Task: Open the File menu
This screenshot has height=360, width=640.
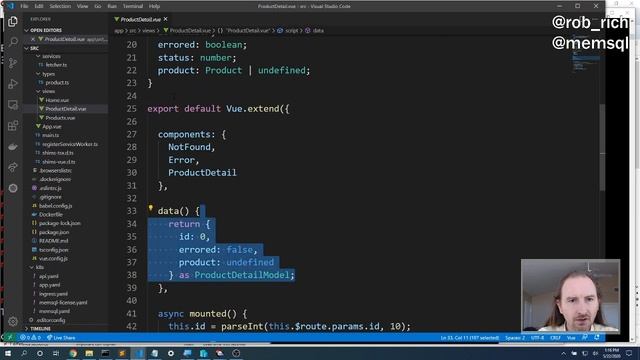Action: tap(24, 6)
